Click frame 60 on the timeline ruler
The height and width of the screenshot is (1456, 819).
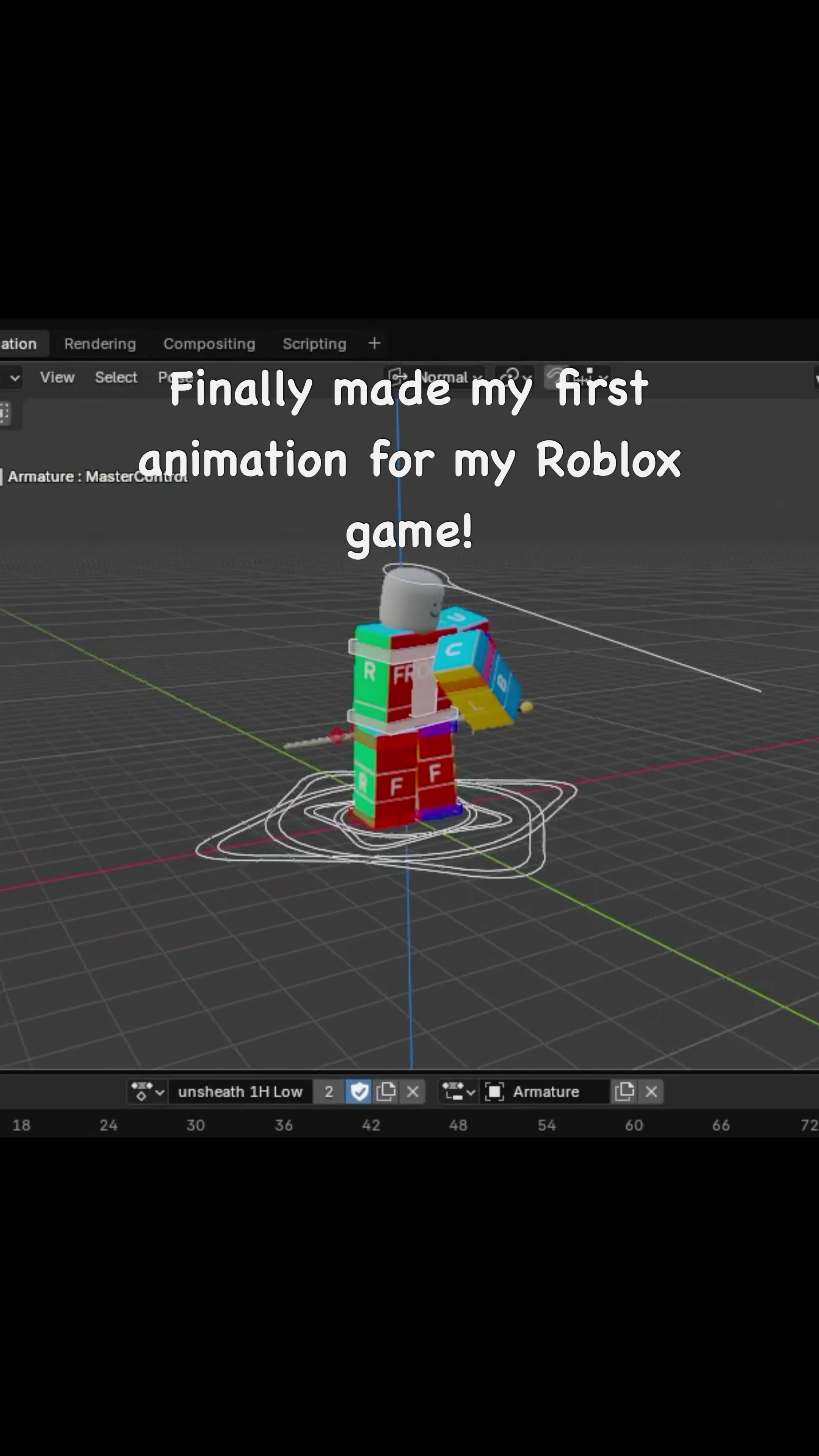[634, 1125]
